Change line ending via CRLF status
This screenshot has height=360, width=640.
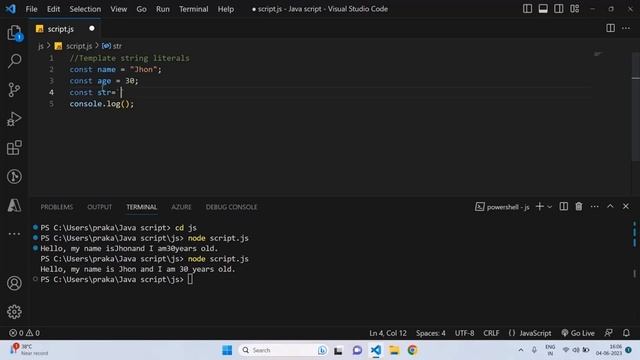coord(491,333)
